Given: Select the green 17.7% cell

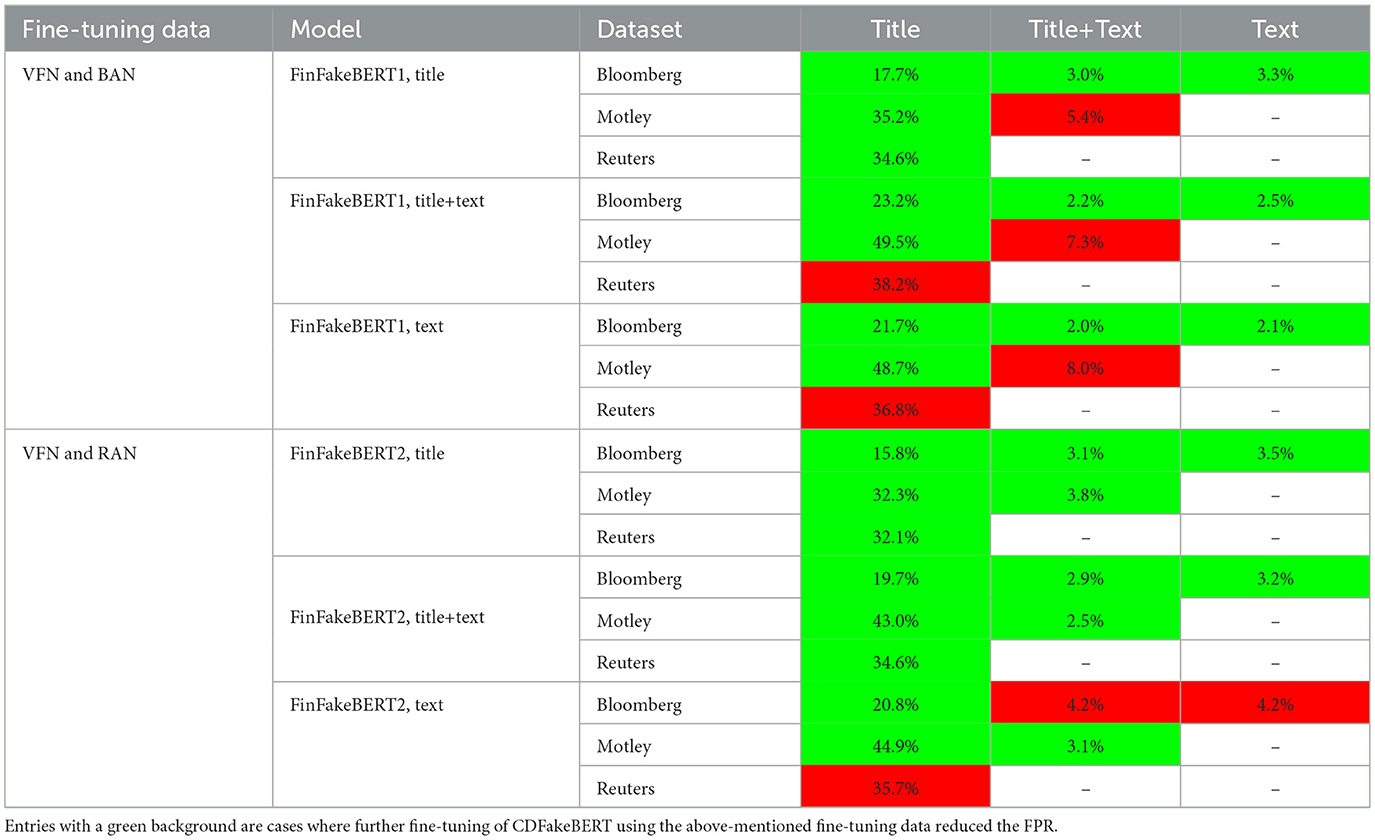Looking at the screenshot, I should point(895,74).
